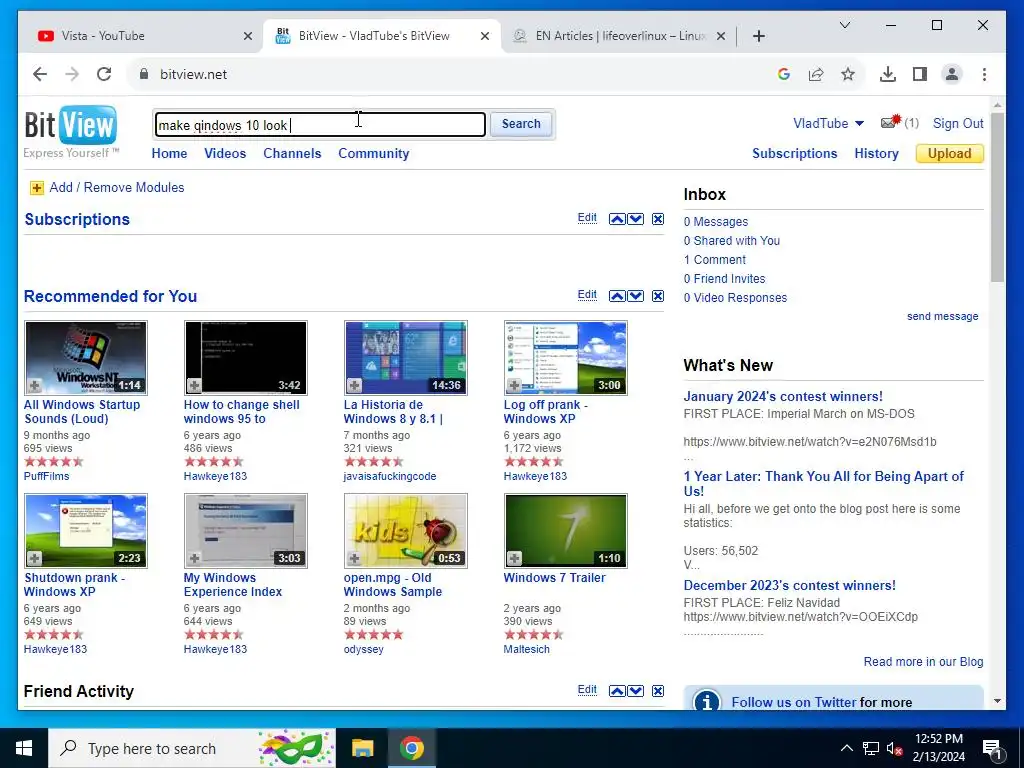Toggle the Chrome side panel icon

point(920,74)
